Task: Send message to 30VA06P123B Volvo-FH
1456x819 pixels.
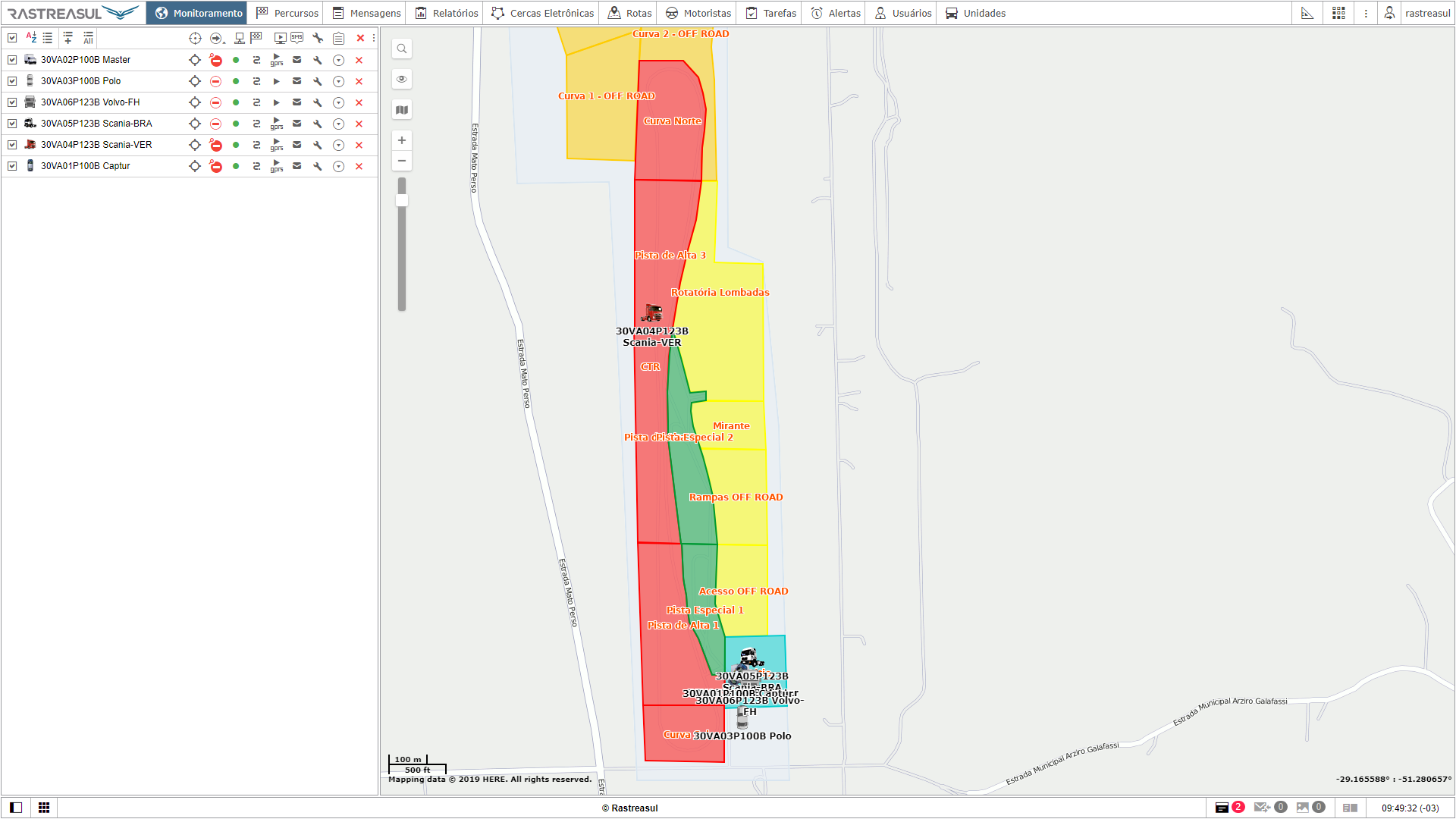Action: coord(297,102)
